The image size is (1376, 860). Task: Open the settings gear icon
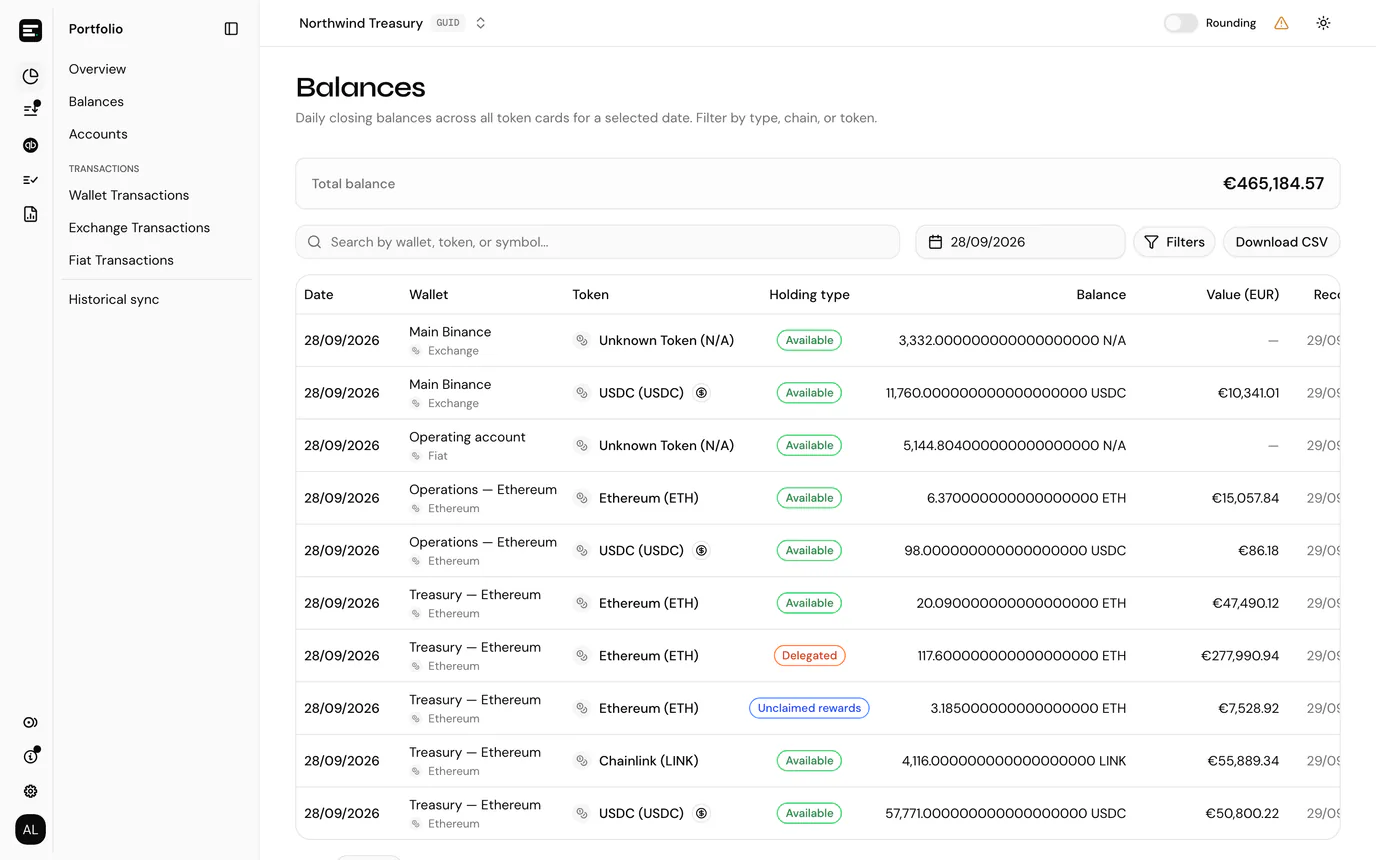tap(30, 791)
